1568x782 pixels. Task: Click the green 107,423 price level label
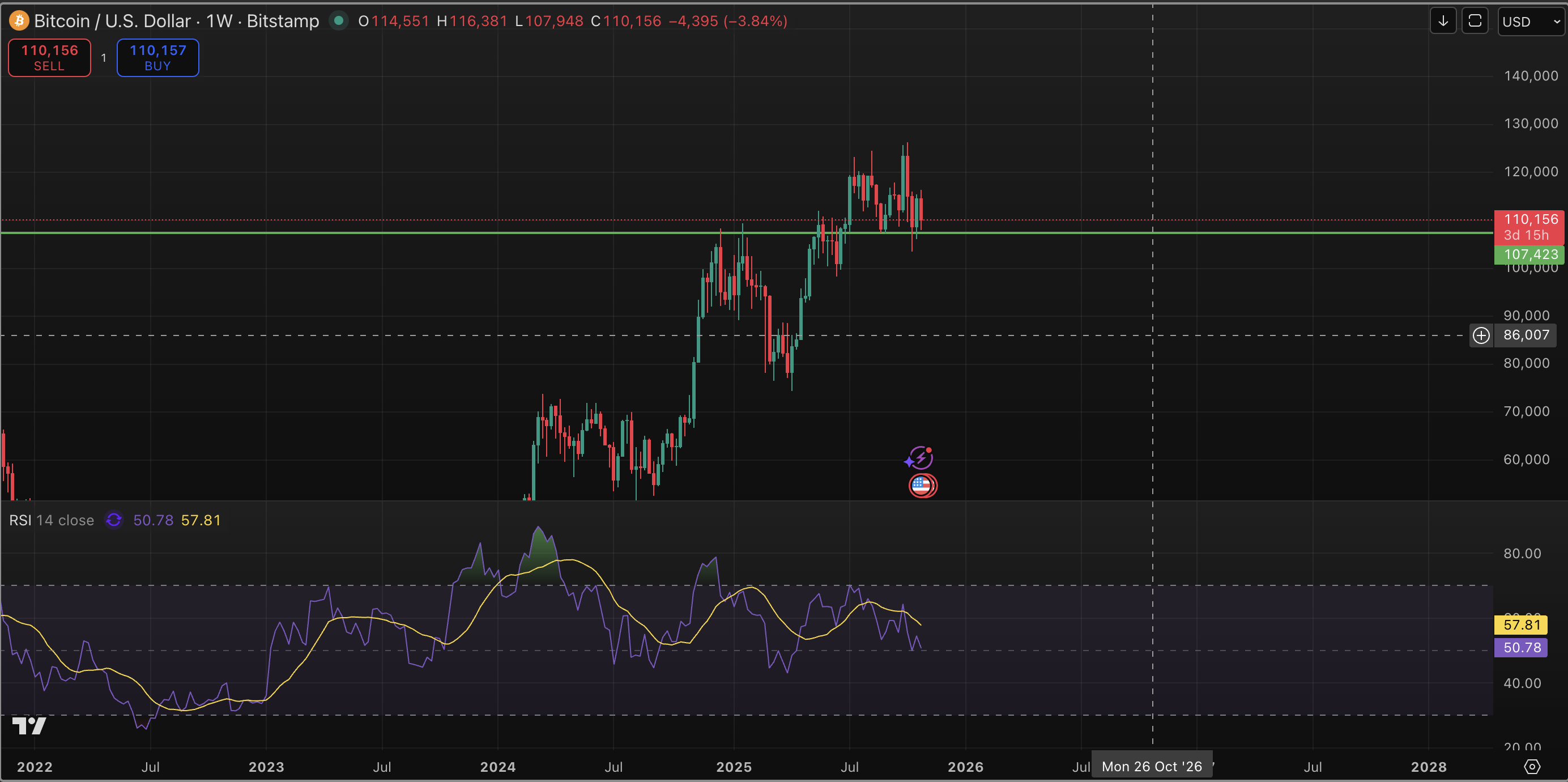pyautogui.click(x=1529, y=254)
